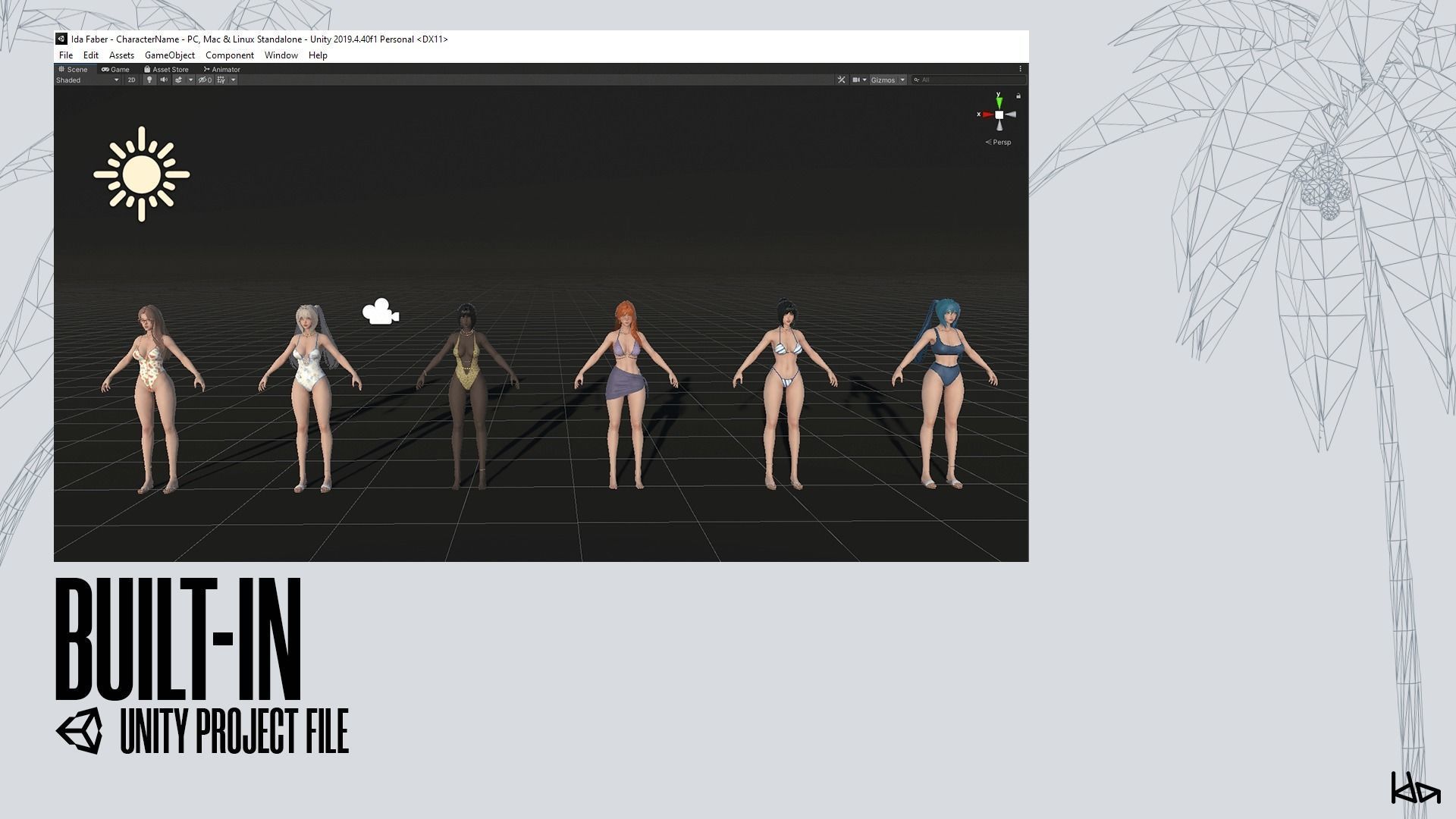Image resolution: width=1456 pixels, height=819 pixels.
Task: Switch to the Asset Store tab
Action: (166, 69)
